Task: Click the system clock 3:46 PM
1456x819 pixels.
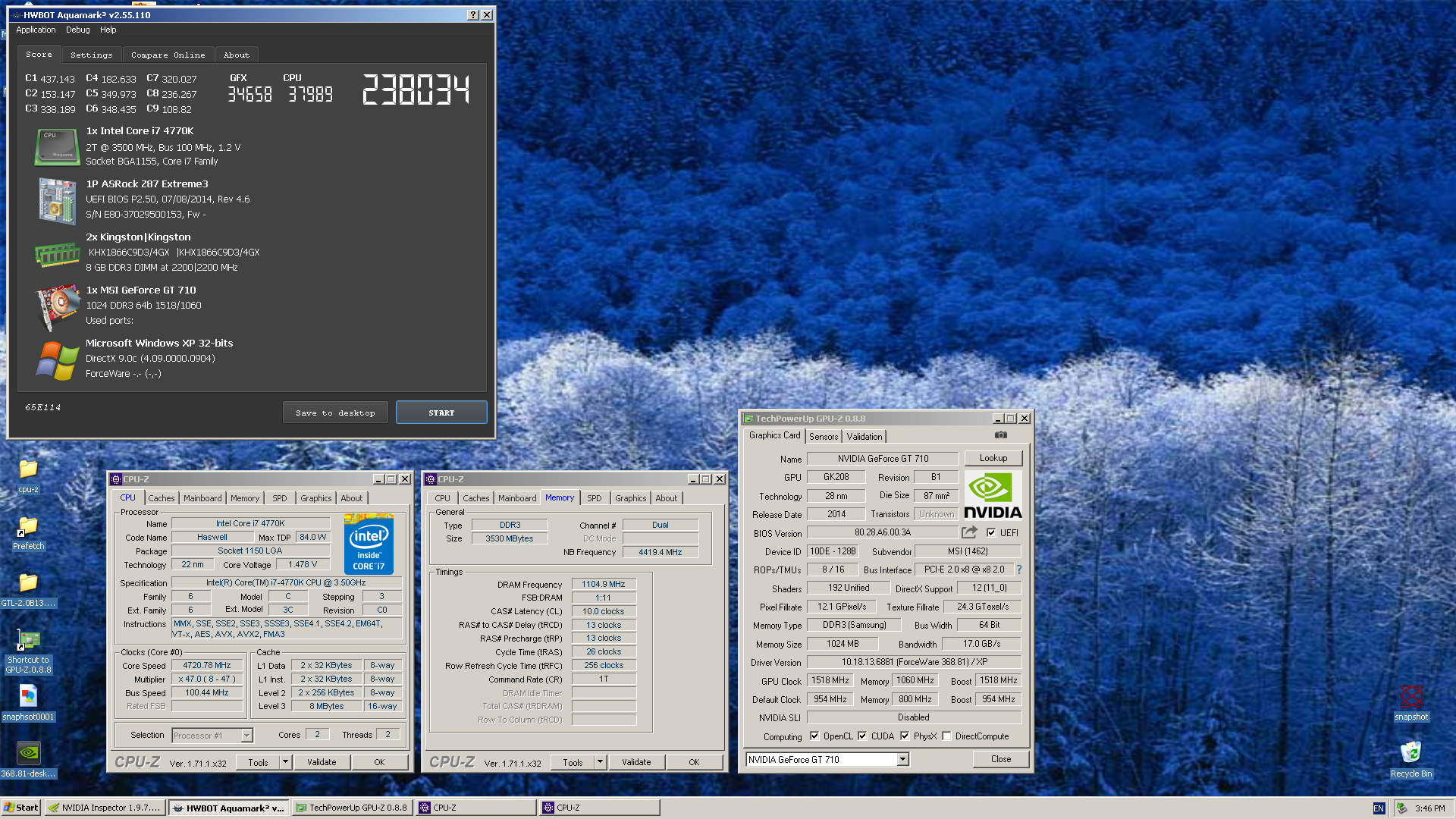Action: point(1430,808)
